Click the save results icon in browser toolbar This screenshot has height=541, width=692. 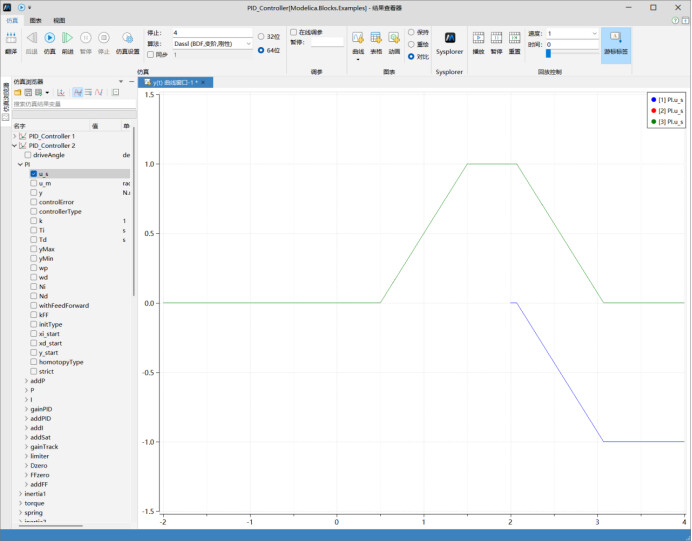(28, 92)
